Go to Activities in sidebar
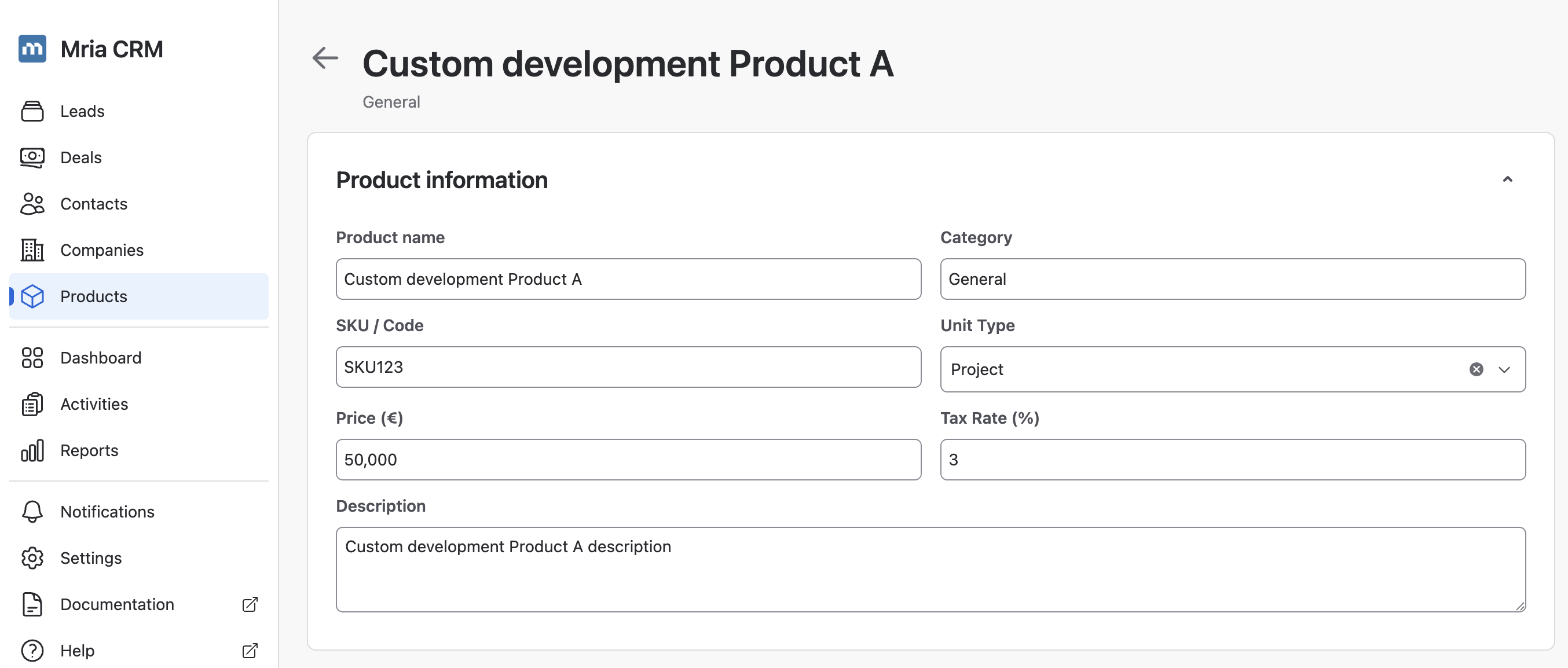This screenshot has width=1568, height=668. pyautogui.click(x=139, y=404)
